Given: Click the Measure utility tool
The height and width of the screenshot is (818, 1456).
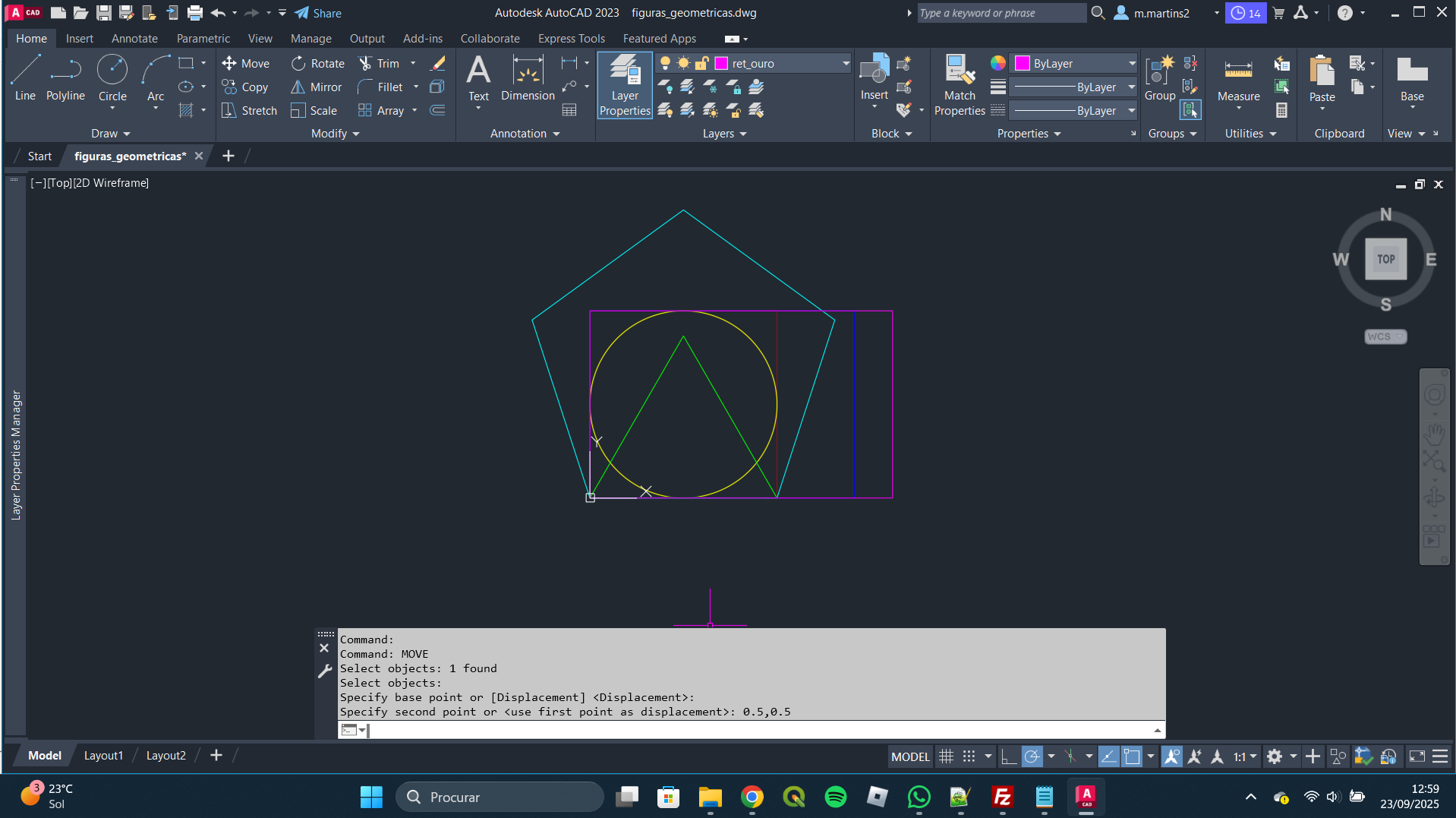Looking at the screenshot, I should click(1238, 77).
